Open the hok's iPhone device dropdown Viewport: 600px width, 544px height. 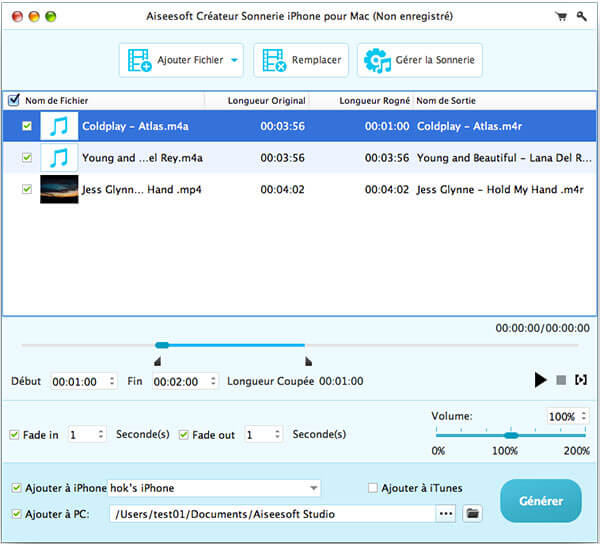(314, 488)
